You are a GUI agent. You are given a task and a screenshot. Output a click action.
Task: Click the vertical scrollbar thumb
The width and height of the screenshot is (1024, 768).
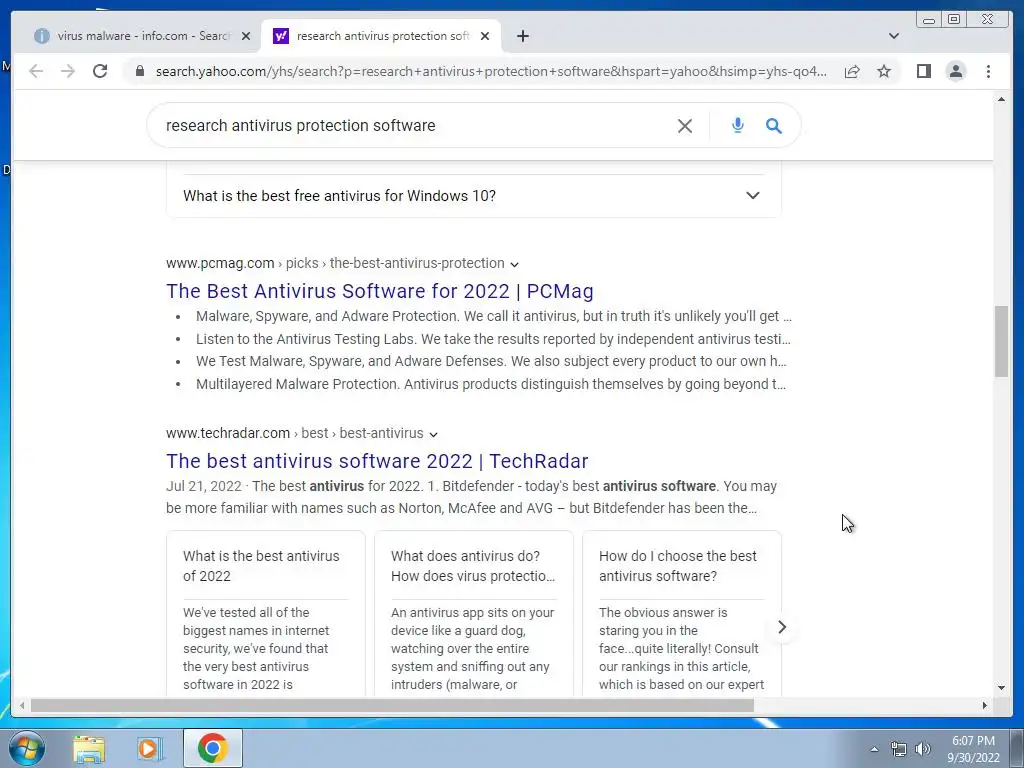point(1001,341)
